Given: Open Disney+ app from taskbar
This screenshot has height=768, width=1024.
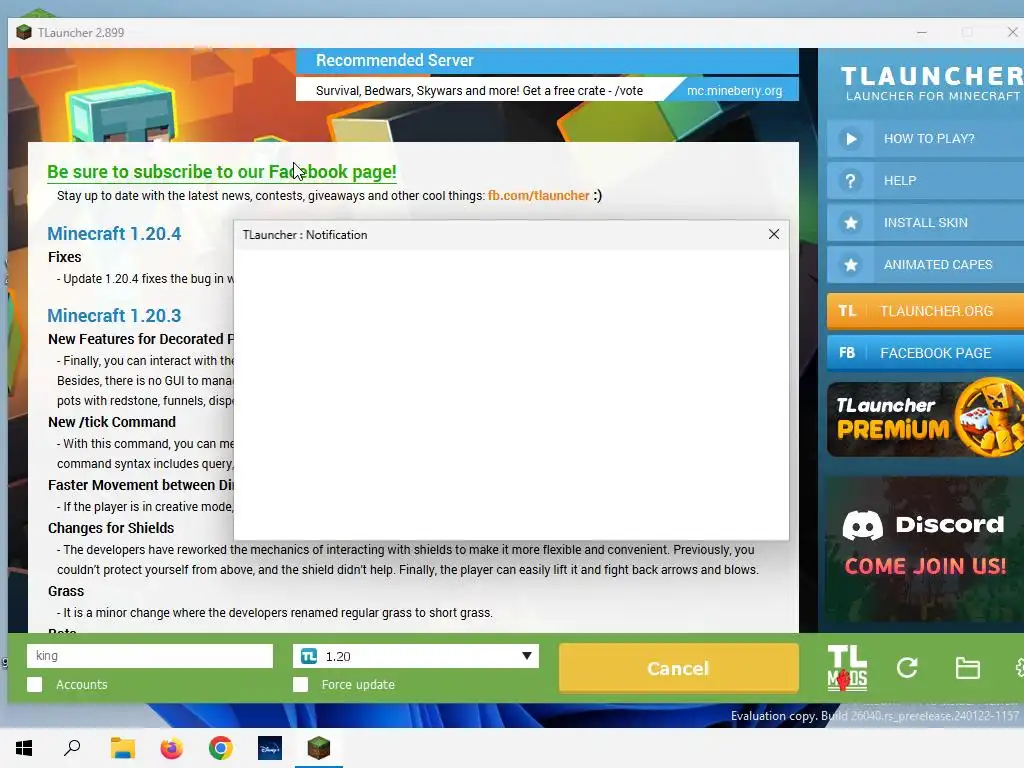Looking at the screenshot, I should (x=270, y=748).
